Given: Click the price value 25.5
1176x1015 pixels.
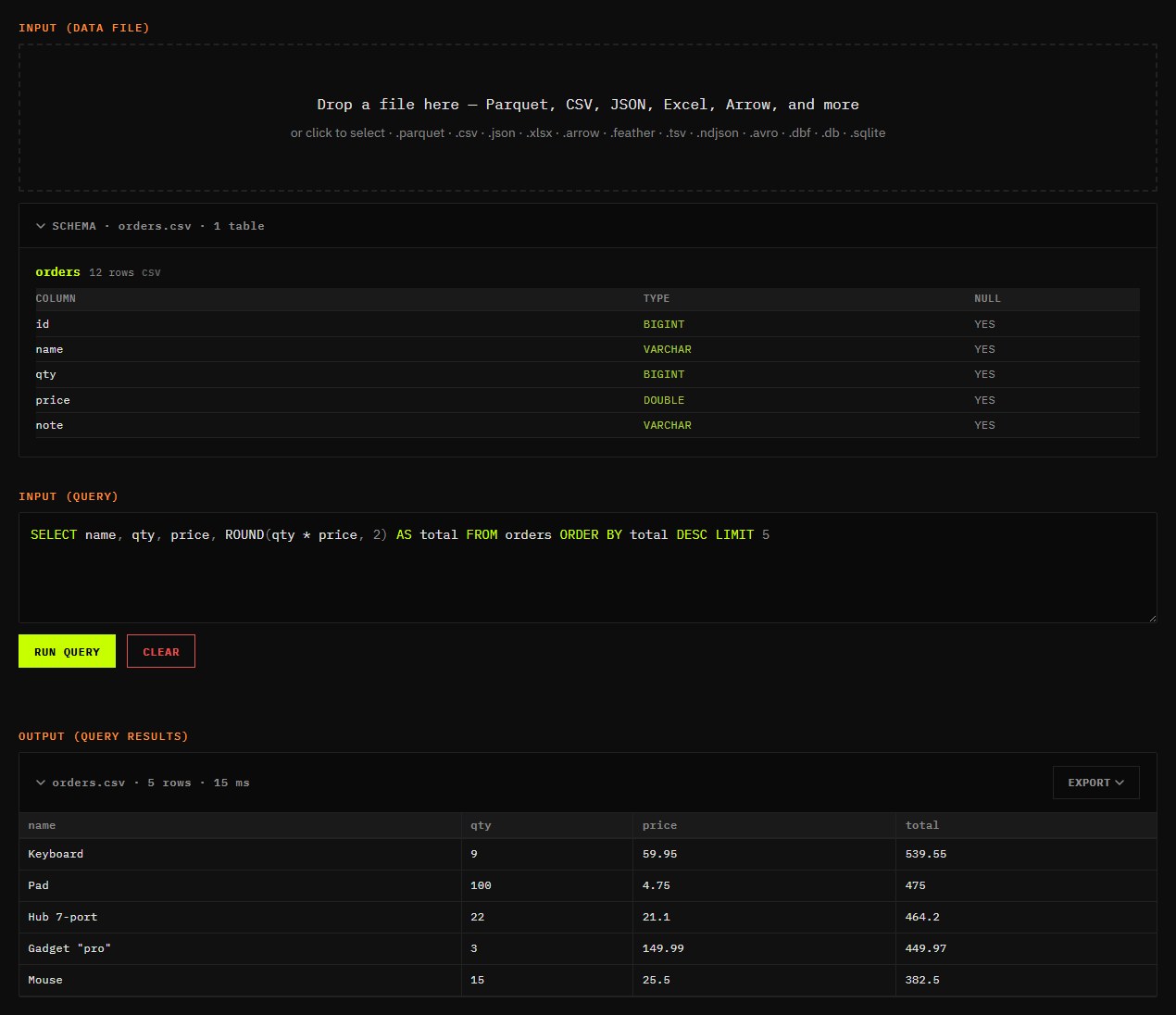Looking at the screenshot, I should (x=657, y=980).
